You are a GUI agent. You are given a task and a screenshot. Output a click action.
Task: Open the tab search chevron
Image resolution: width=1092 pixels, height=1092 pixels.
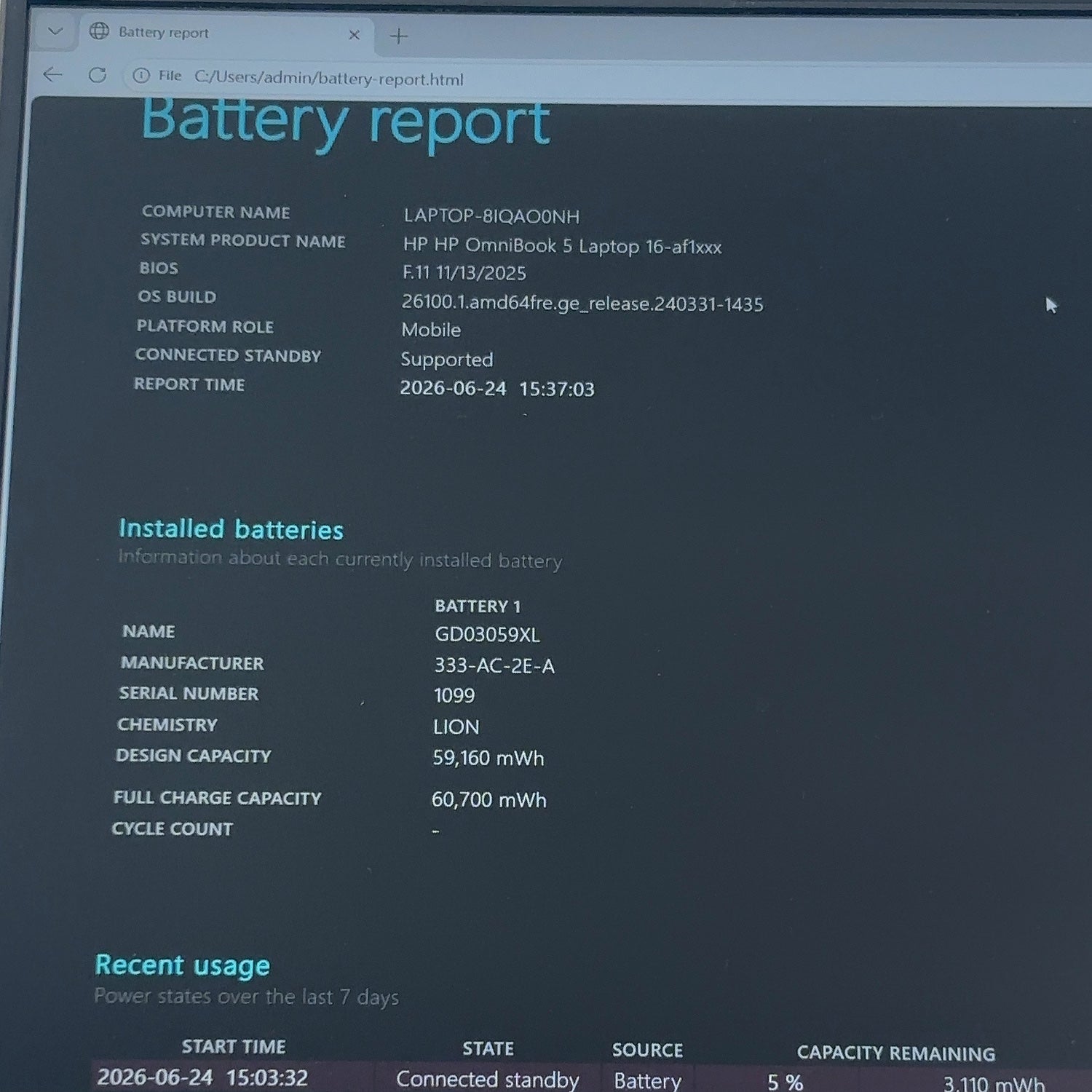click(55, 31)
